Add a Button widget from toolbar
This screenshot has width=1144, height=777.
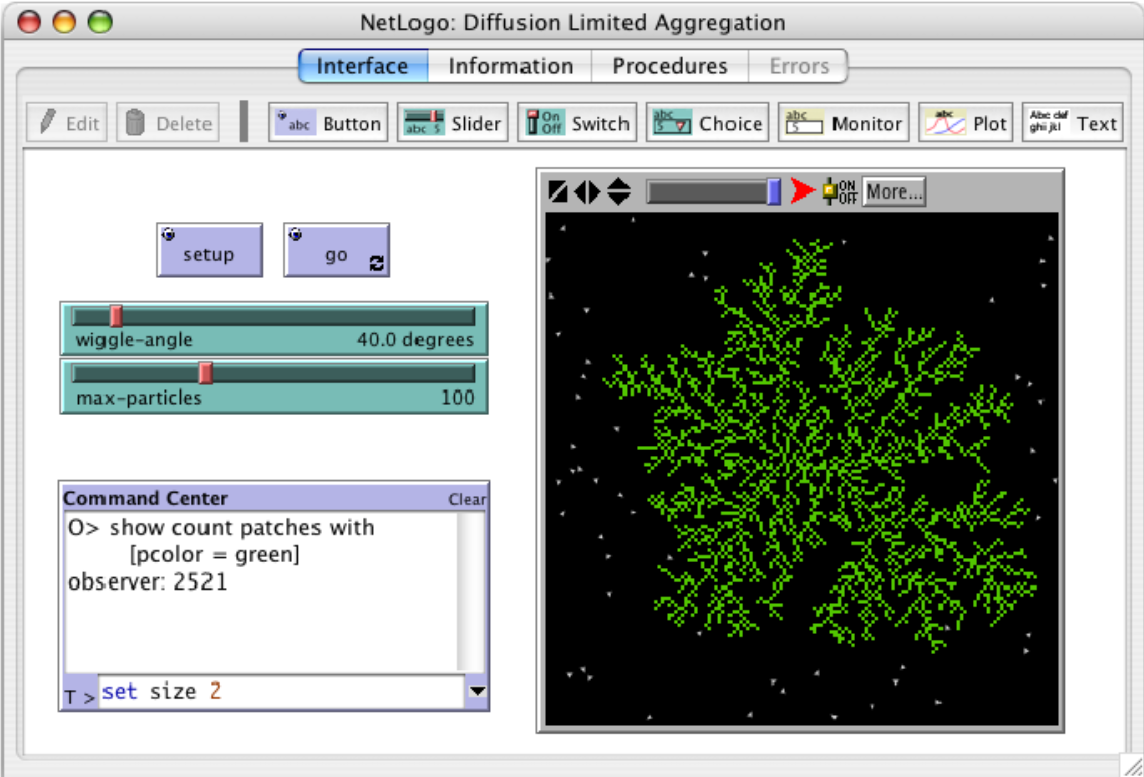tap(328, 124)
